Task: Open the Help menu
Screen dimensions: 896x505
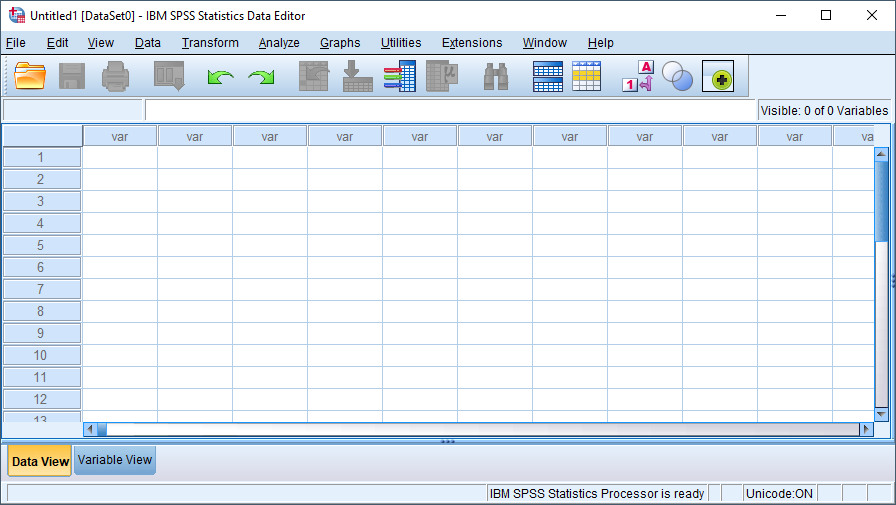Action: coord(601,43)
